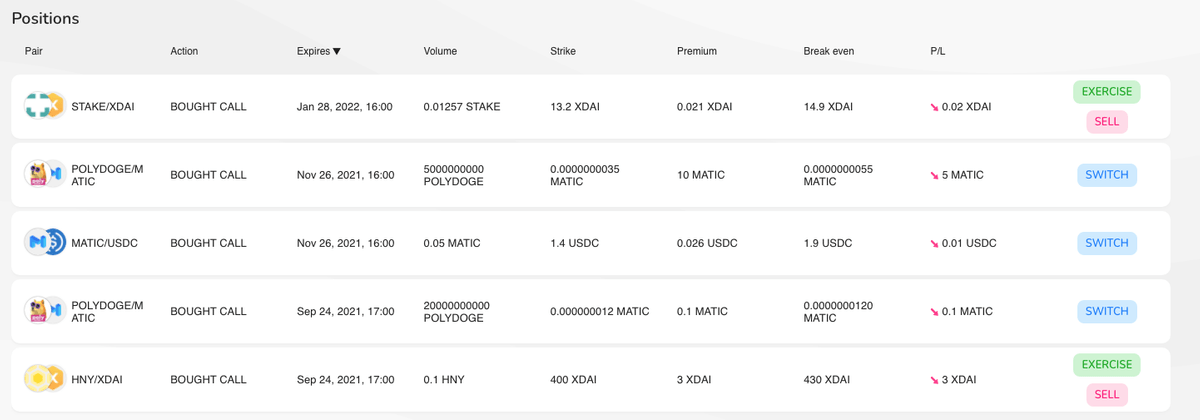This screenshot has width=1200, height=420.
Task: Click the HNY/XDAI pair token icon
Action: [45, 380]
